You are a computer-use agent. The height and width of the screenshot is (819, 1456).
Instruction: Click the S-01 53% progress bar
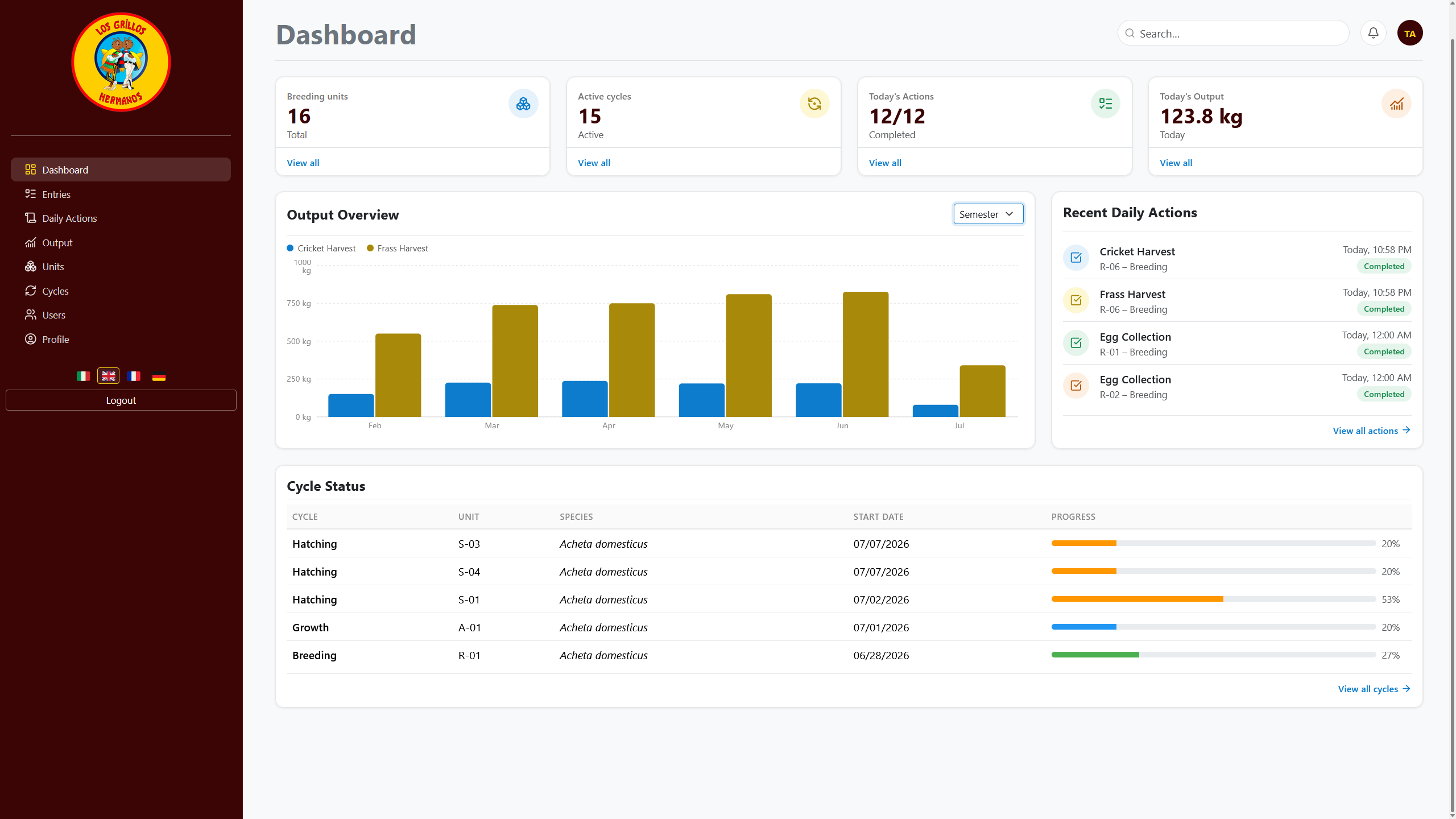[1213, 599]
